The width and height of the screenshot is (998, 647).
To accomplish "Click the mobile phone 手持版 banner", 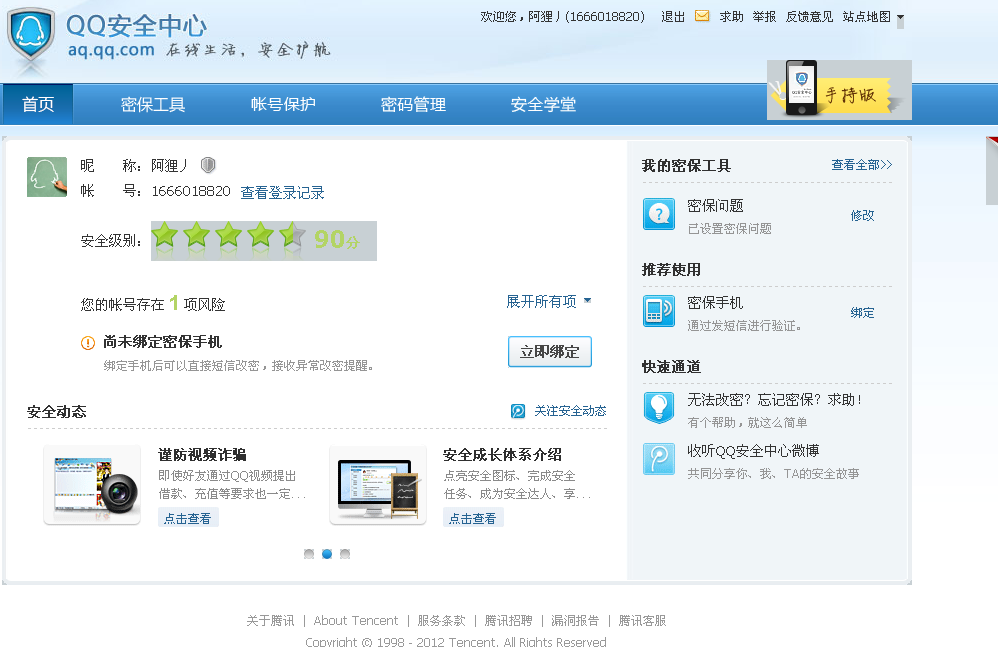I will [x=839, y=90].
